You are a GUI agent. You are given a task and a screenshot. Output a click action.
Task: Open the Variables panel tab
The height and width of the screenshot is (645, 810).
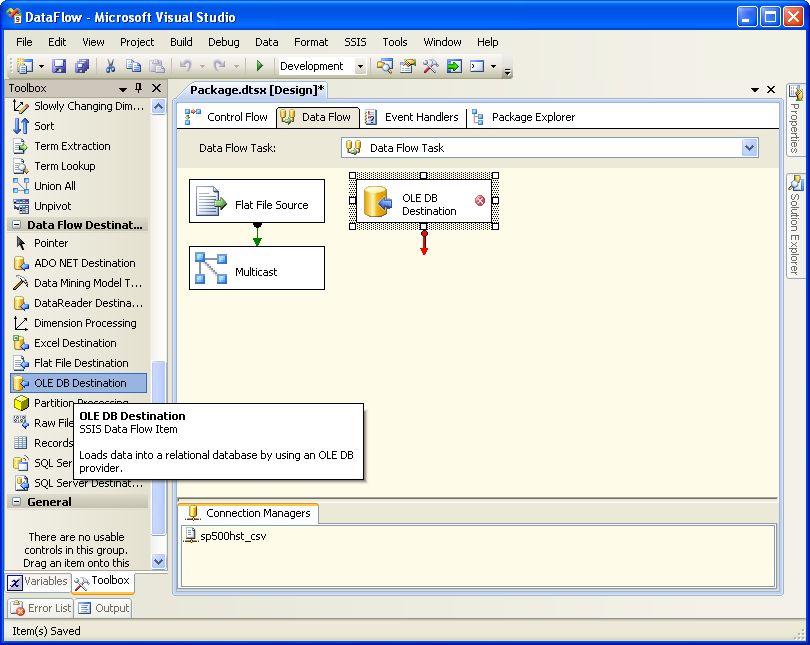(x=38, y=581)
